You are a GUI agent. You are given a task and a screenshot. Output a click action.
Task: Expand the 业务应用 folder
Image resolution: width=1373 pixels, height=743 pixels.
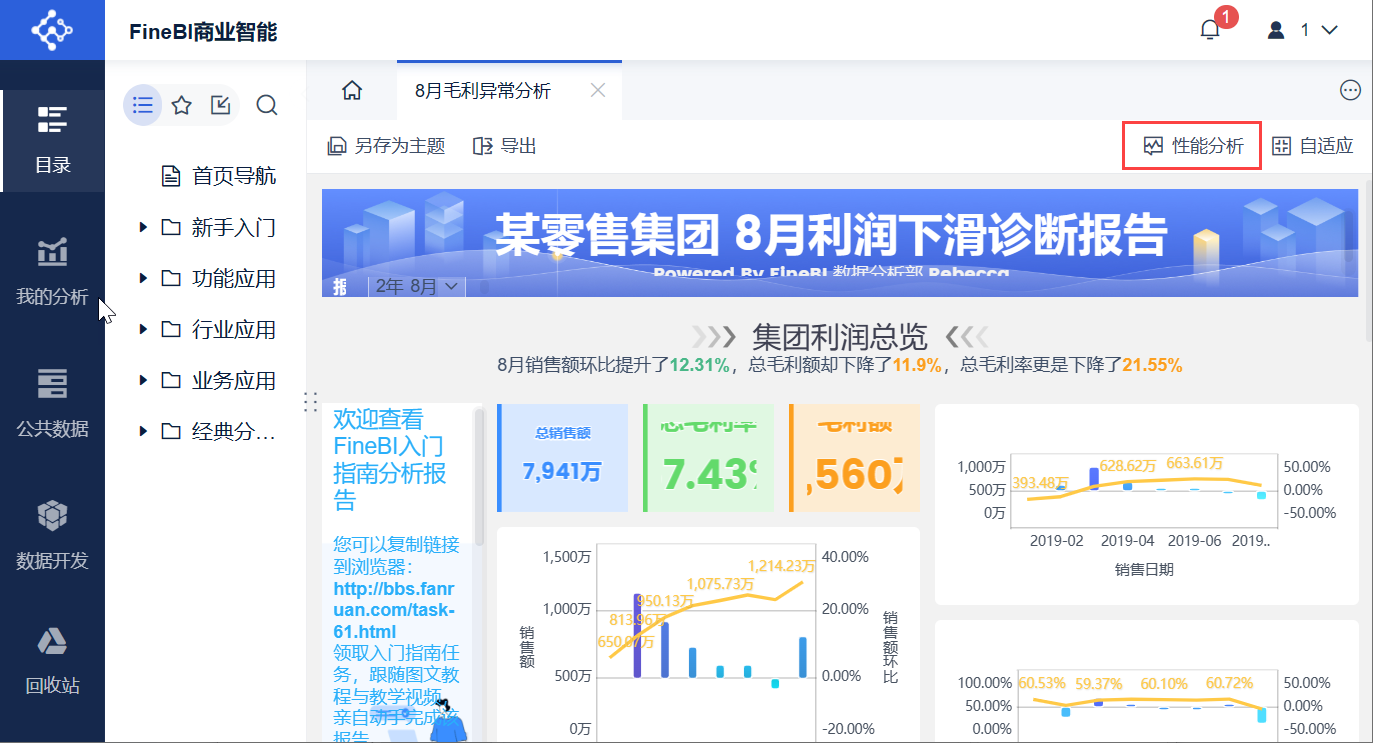coord(143,381)
